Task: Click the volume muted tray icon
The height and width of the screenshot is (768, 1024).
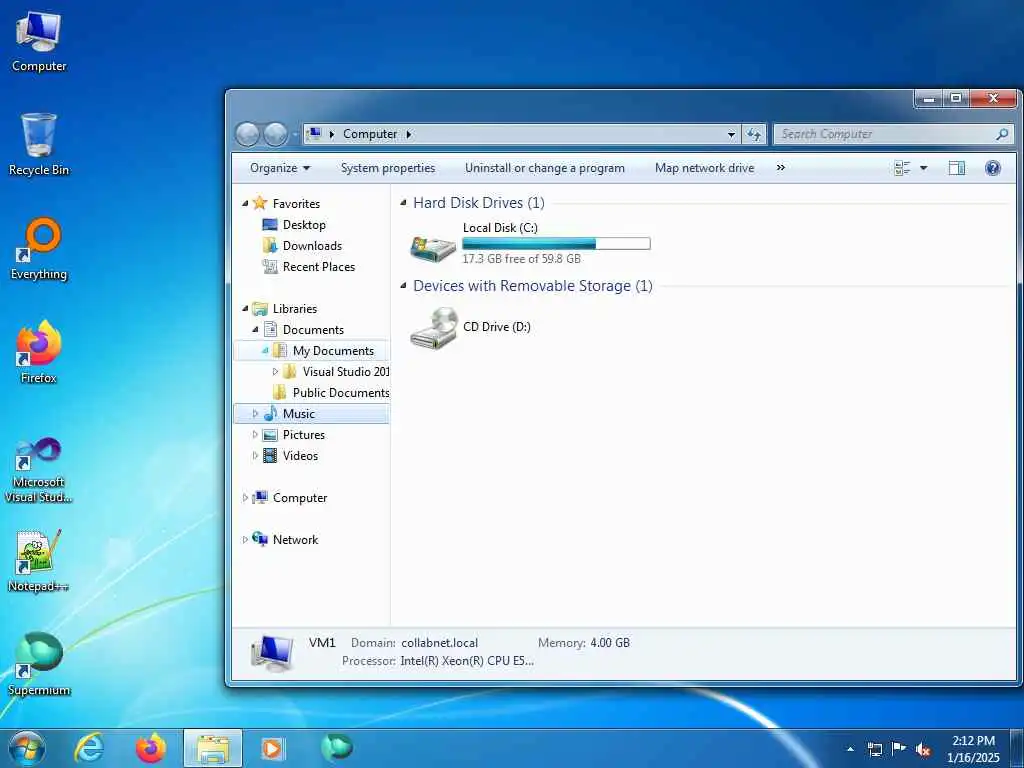Action: coord(923,749)
